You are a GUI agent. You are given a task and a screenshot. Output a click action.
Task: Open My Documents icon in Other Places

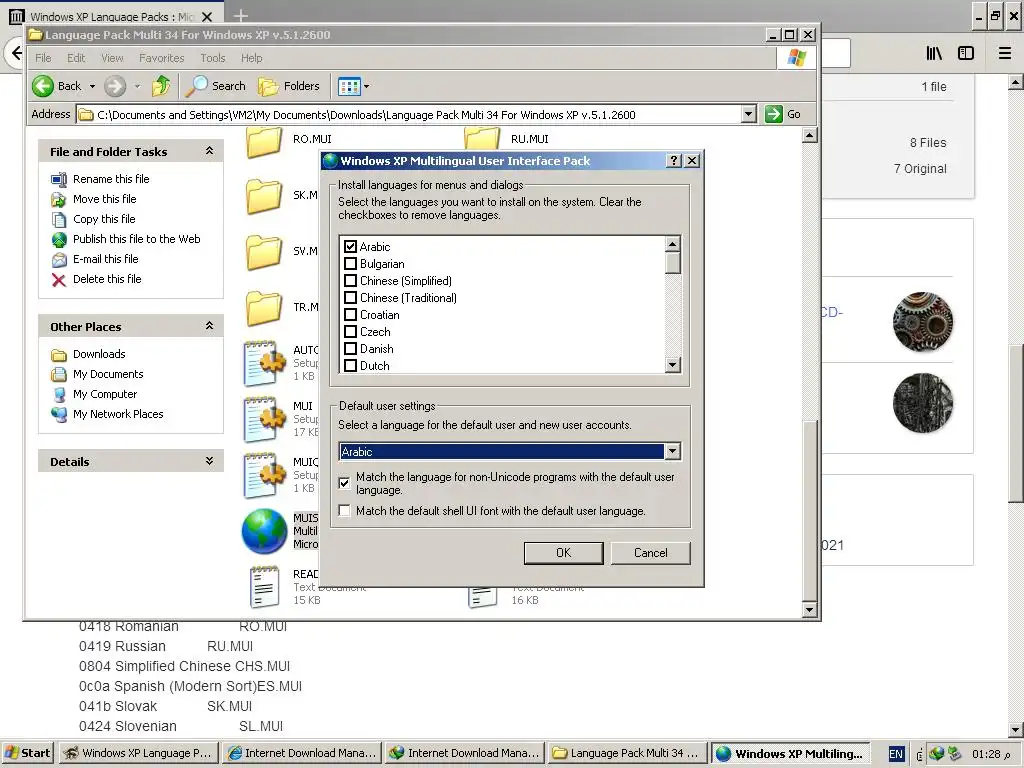59,374
